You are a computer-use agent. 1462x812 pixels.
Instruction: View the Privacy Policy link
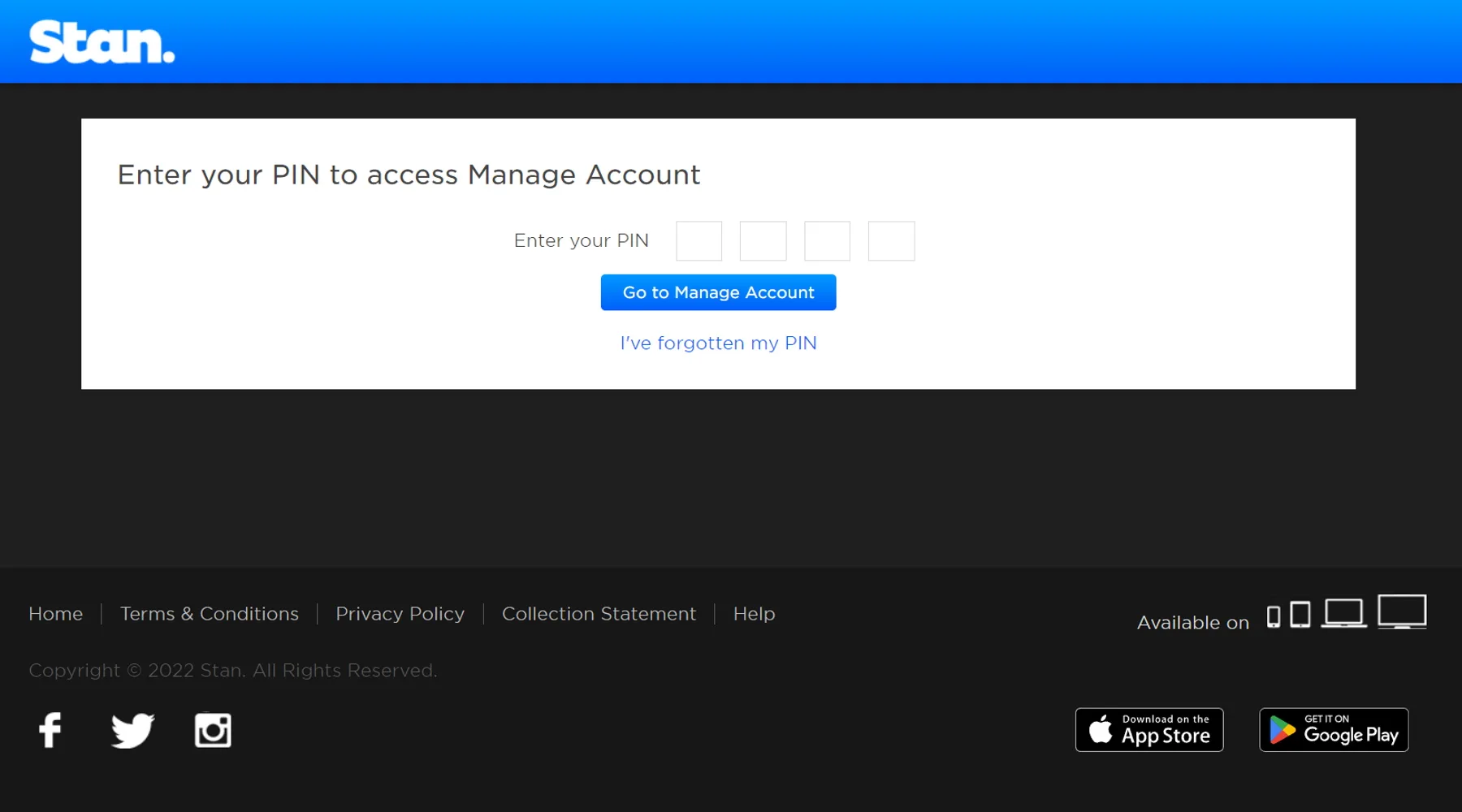click(400, 614)
